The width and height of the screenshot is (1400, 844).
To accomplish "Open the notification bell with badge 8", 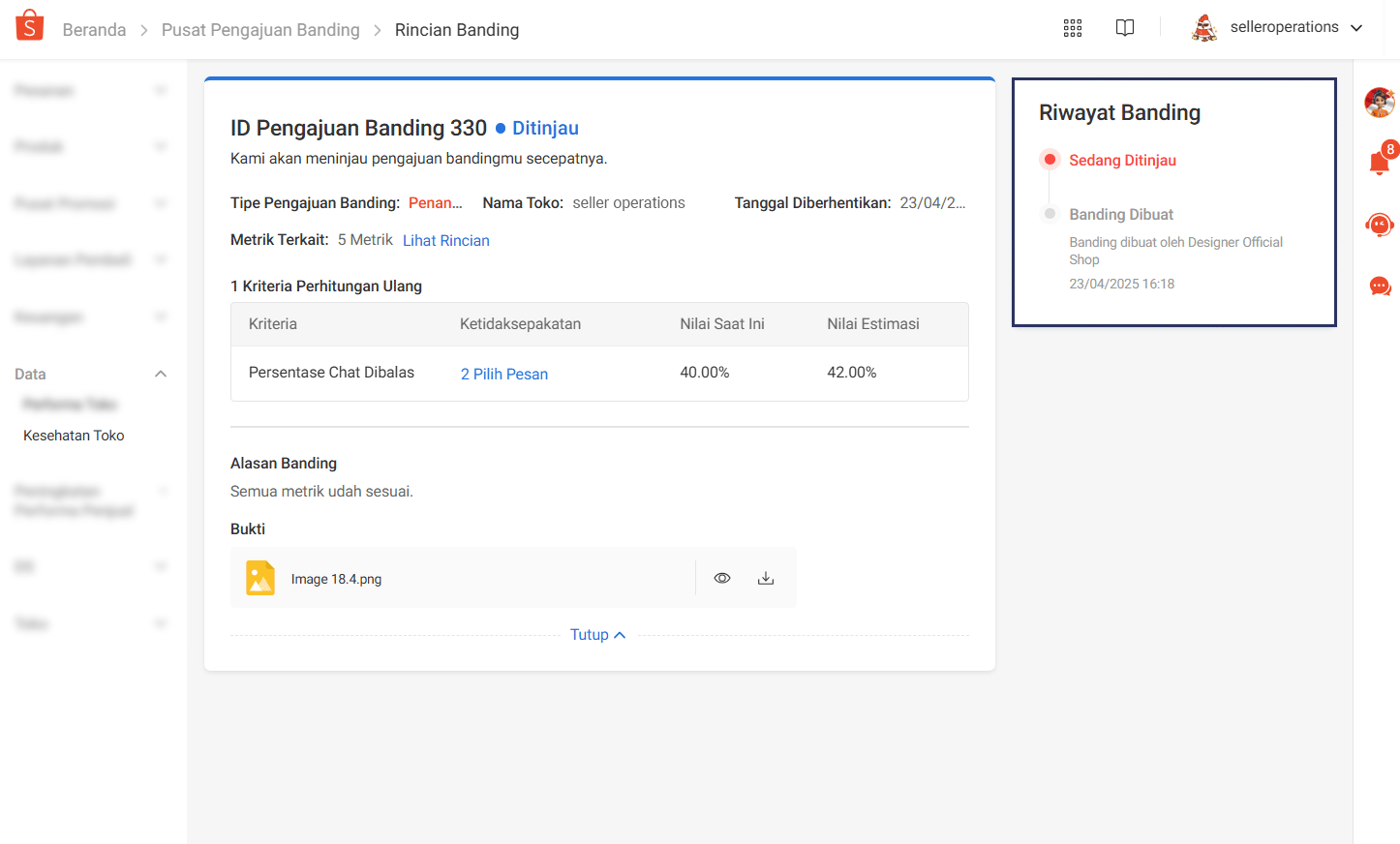I will (1380, 162).
